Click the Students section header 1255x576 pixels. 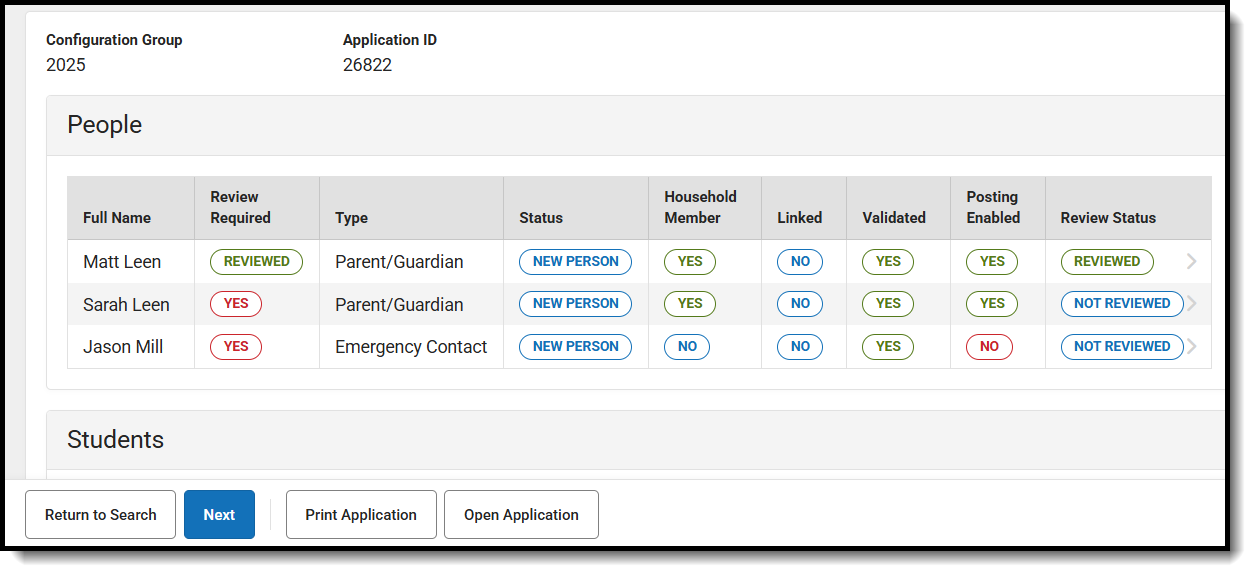pos(116,440)
